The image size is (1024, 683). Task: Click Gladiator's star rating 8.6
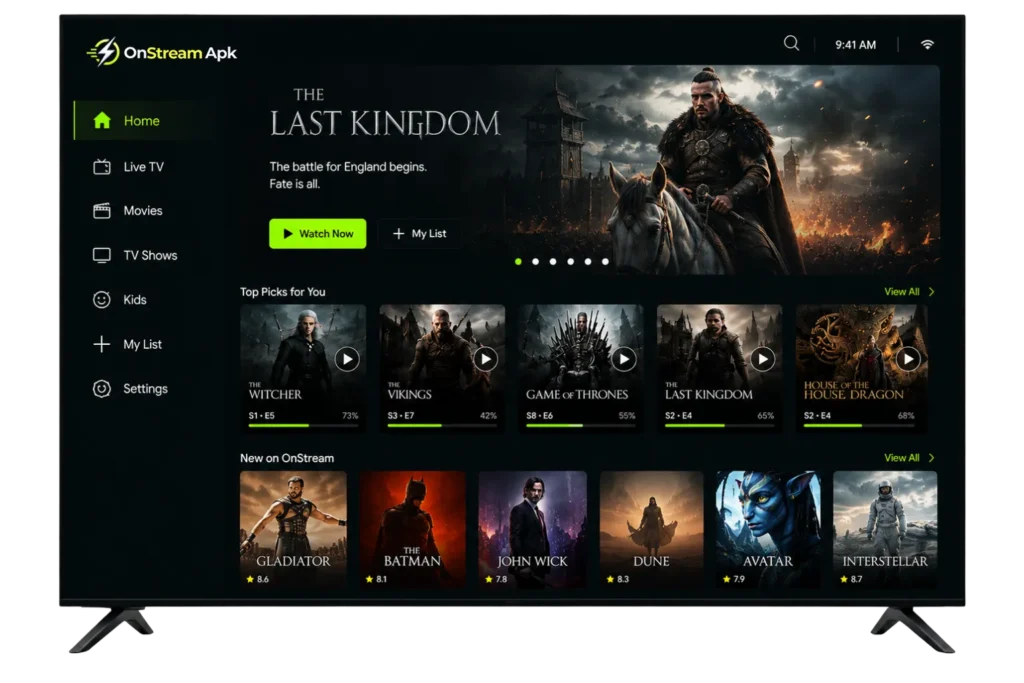pyautogui.click(x=257, y=579)
